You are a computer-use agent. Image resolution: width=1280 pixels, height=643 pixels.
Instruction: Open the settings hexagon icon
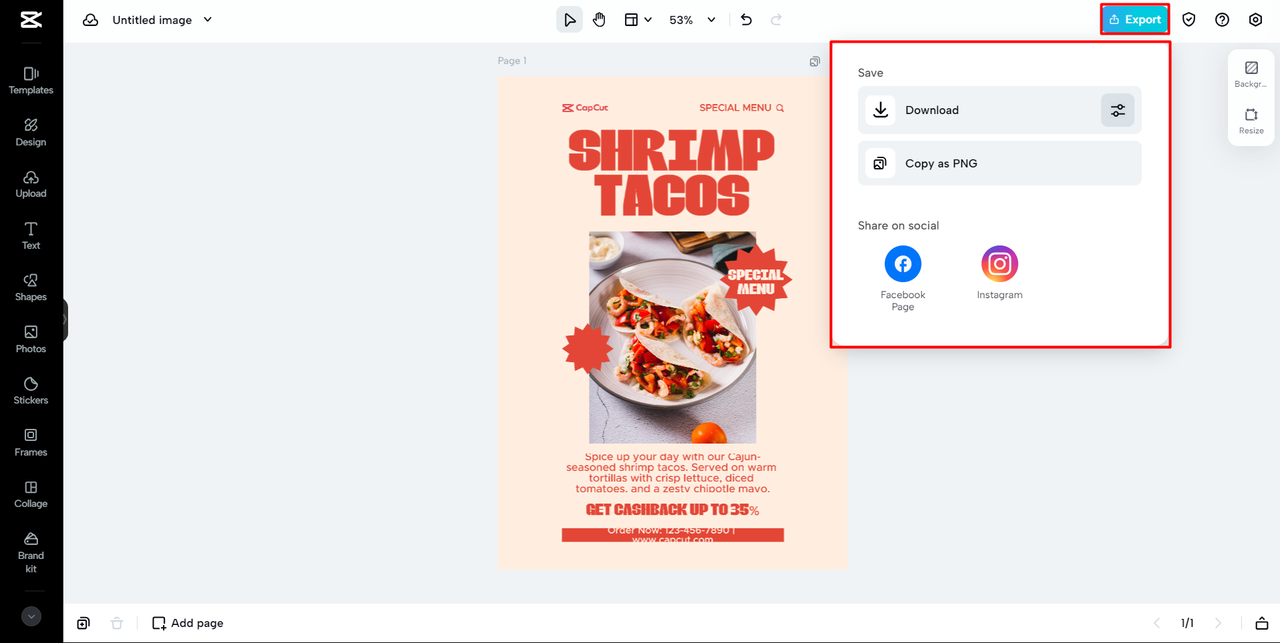[1256, 20]
